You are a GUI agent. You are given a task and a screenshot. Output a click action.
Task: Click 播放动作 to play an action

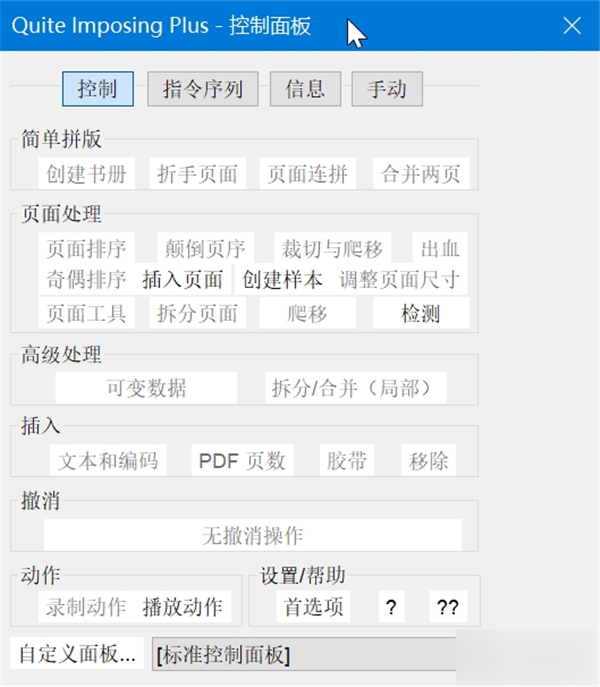click(x=182, y=607)
